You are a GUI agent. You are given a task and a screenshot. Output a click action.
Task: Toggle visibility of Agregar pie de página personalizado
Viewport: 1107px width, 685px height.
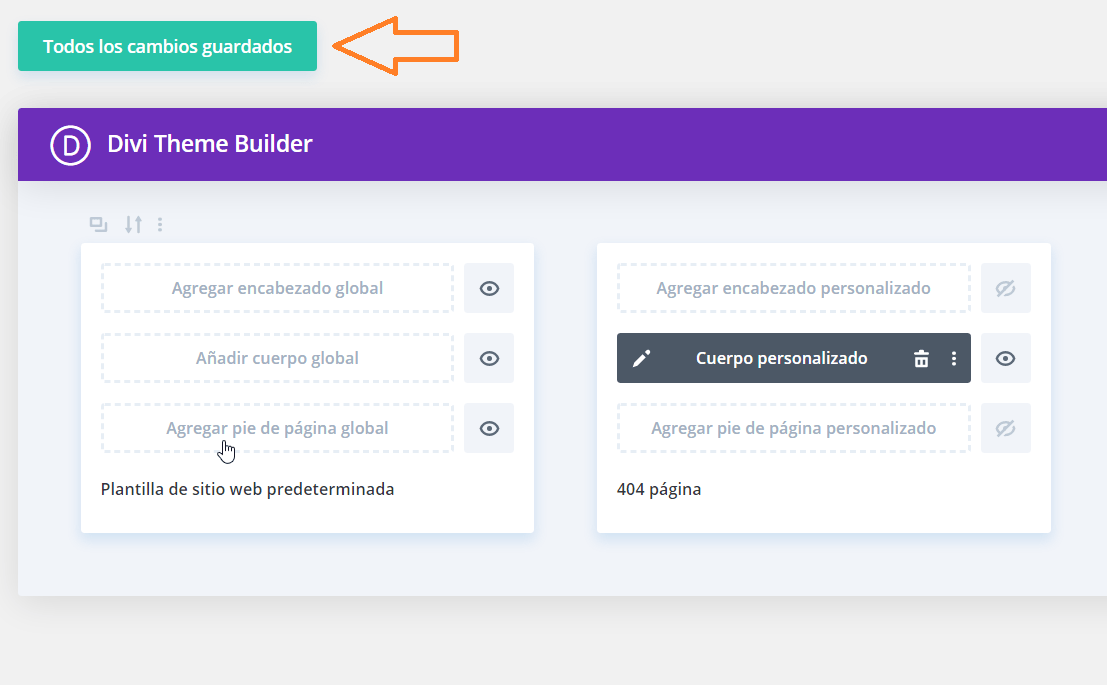1005,428
